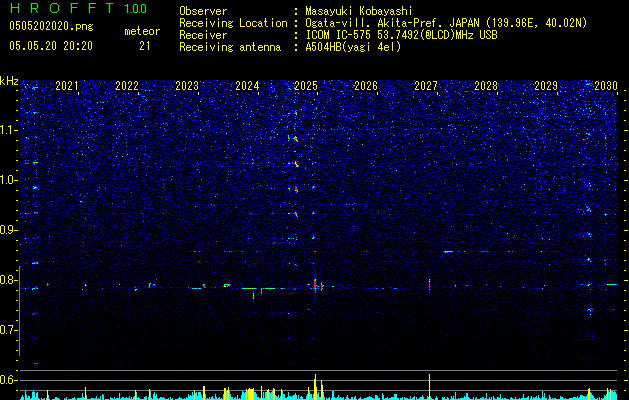Click the meteor count value 21
This screenshot has width=629, height=400.
tap(144, 46)
